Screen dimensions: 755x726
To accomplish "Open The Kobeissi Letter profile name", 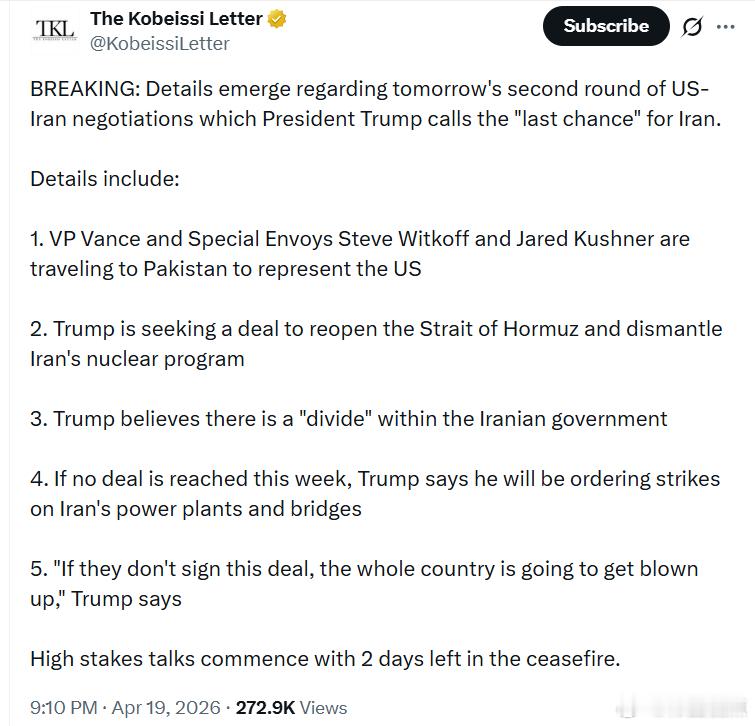I will [x=176, y=19].
